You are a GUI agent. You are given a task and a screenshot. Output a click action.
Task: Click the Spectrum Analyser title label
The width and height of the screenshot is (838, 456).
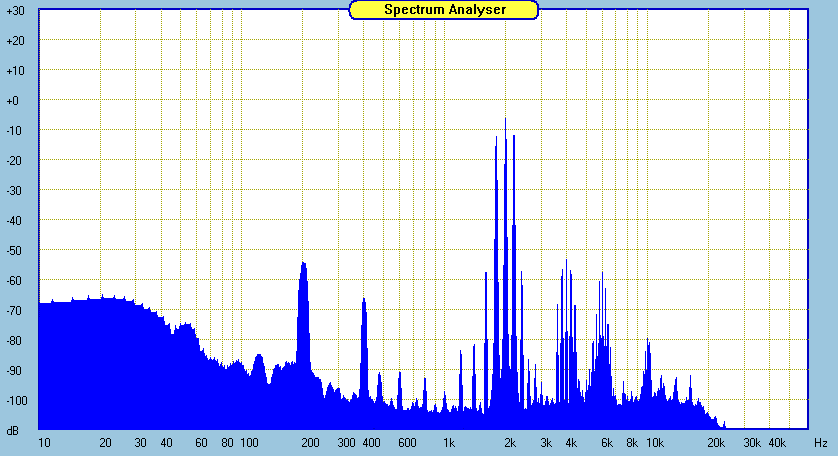tap(444, 9)
